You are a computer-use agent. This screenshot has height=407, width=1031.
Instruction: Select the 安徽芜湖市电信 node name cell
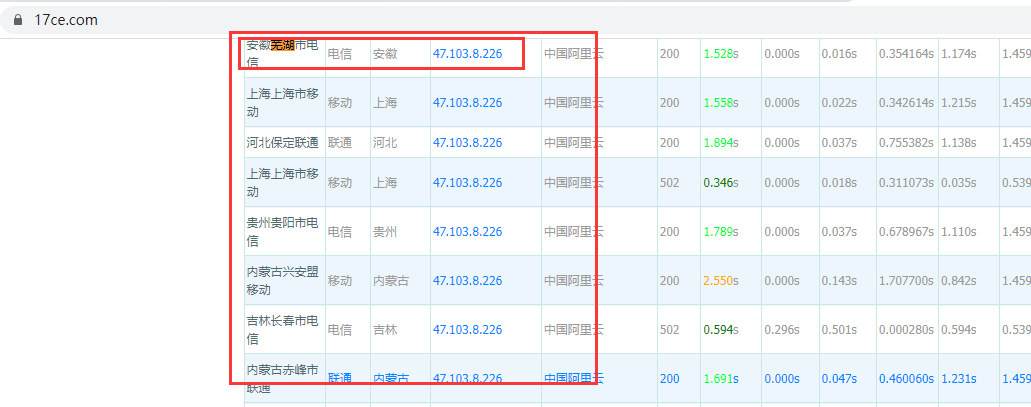click(283, 53)
